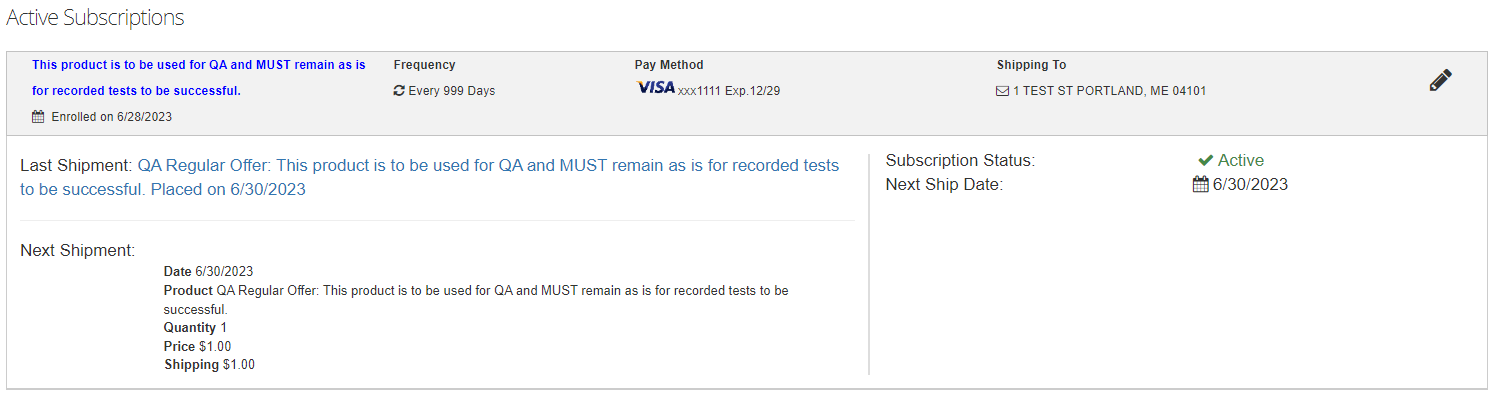This screenshot has height=396, width=1494.
Task: Click the Quantity 1 line
Action: coord(195,328)
